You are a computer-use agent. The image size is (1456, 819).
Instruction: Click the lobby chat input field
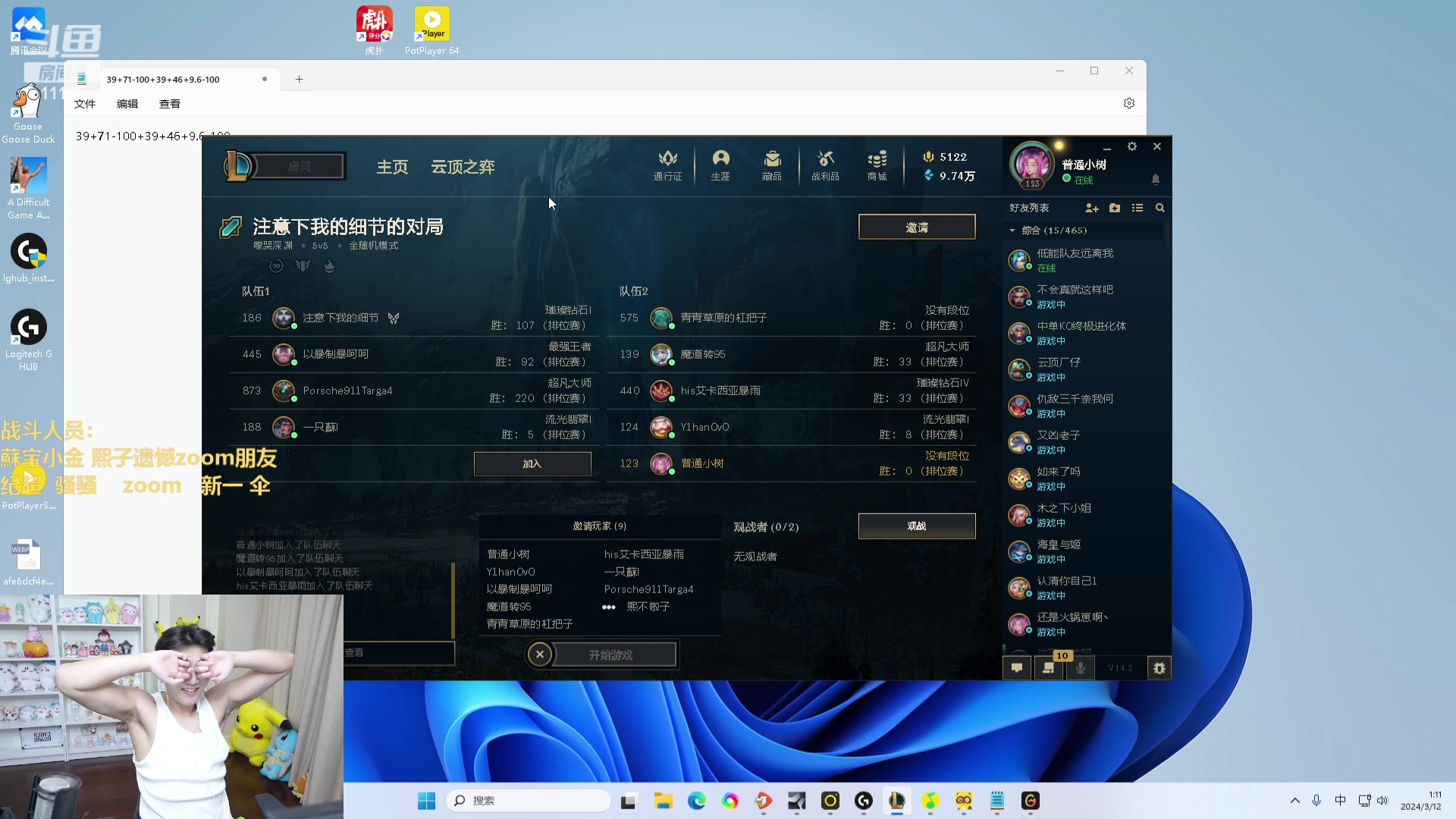(x=399, y=653)
